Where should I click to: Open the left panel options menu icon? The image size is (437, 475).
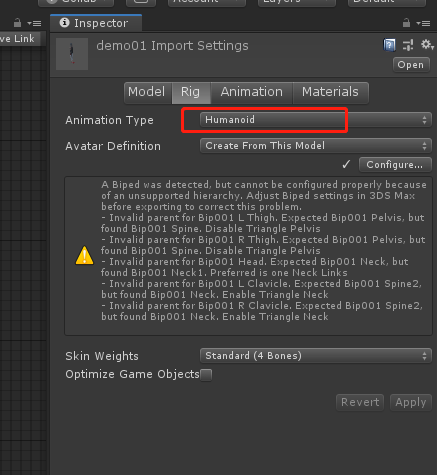34,23
